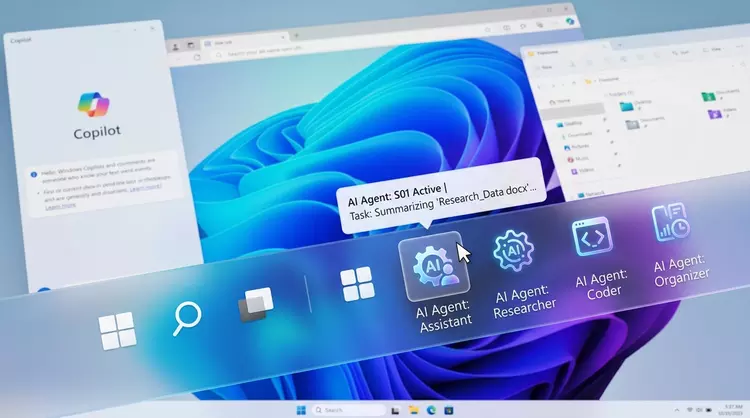
Task: Click Start button on bottom taskbar
Action: (x=301, y=410)
